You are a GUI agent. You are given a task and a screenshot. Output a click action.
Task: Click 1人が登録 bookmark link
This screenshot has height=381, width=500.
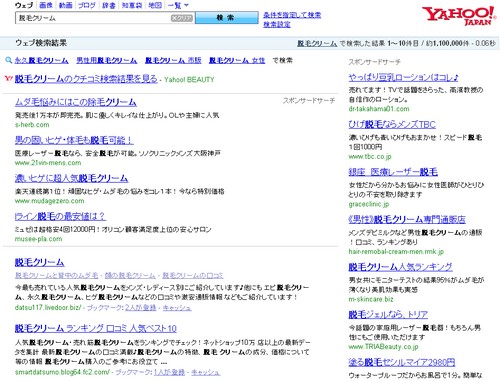click(x=169, y=372)
